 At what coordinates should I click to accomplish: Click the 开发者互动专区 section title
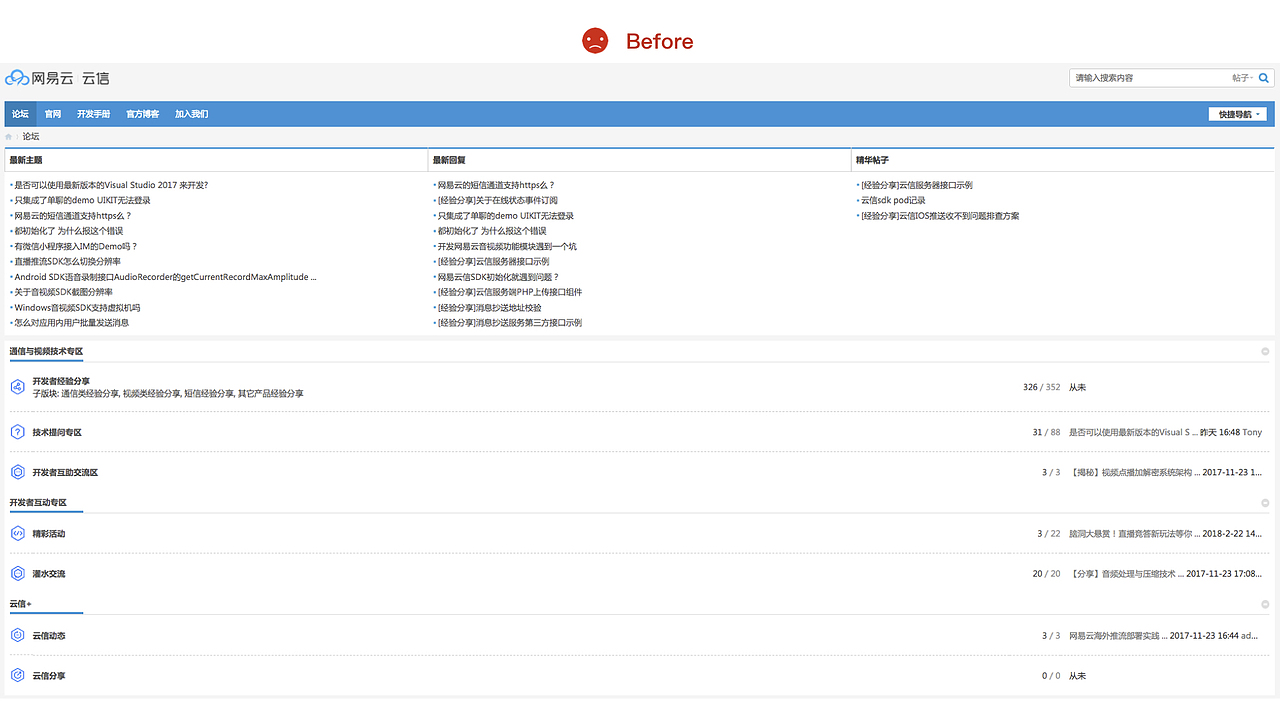coord(38,502)
